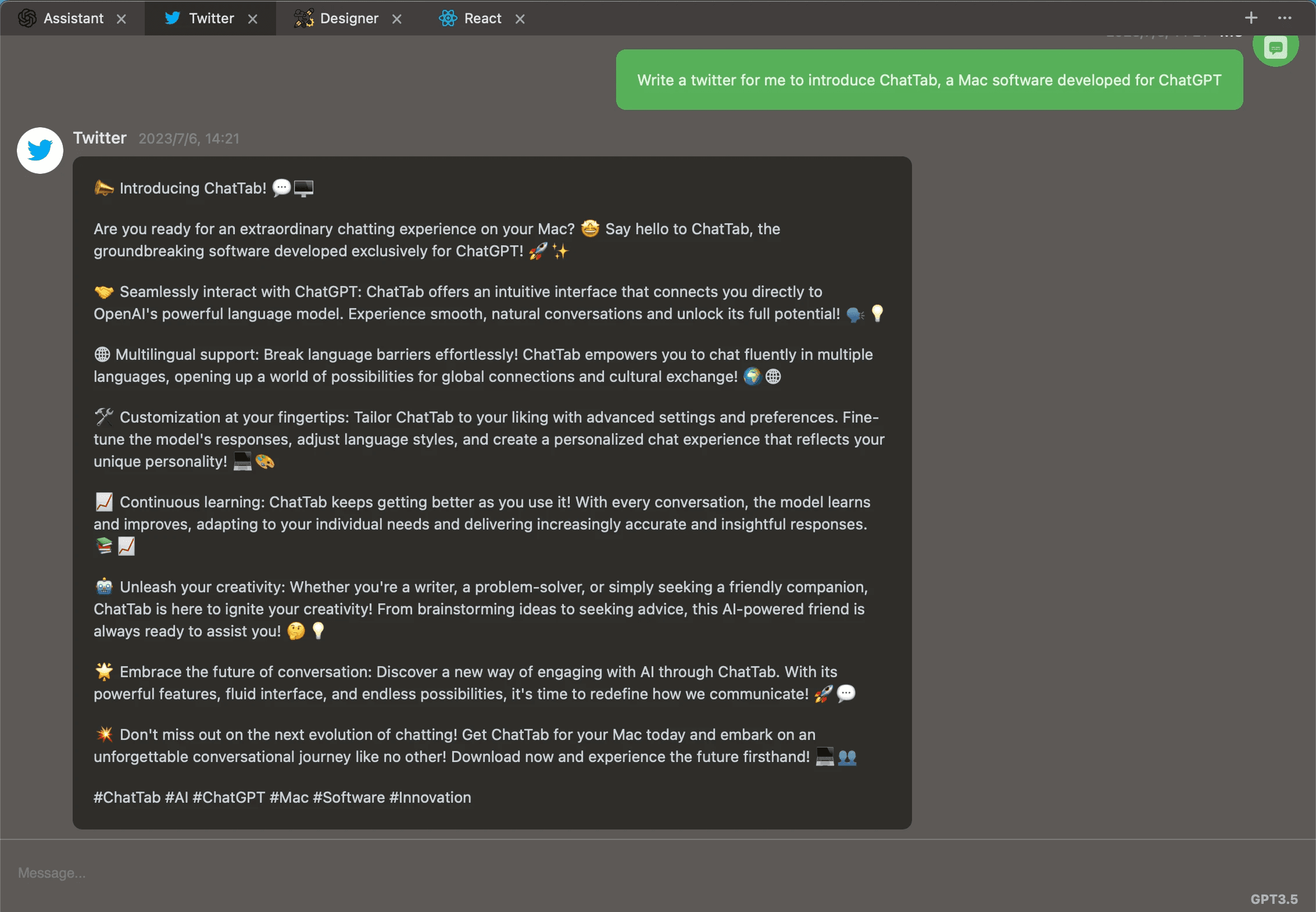Click the Twitter sender name above reply
The height and width of the screenshot is (912, 1316).
click(x=99, y=138)
